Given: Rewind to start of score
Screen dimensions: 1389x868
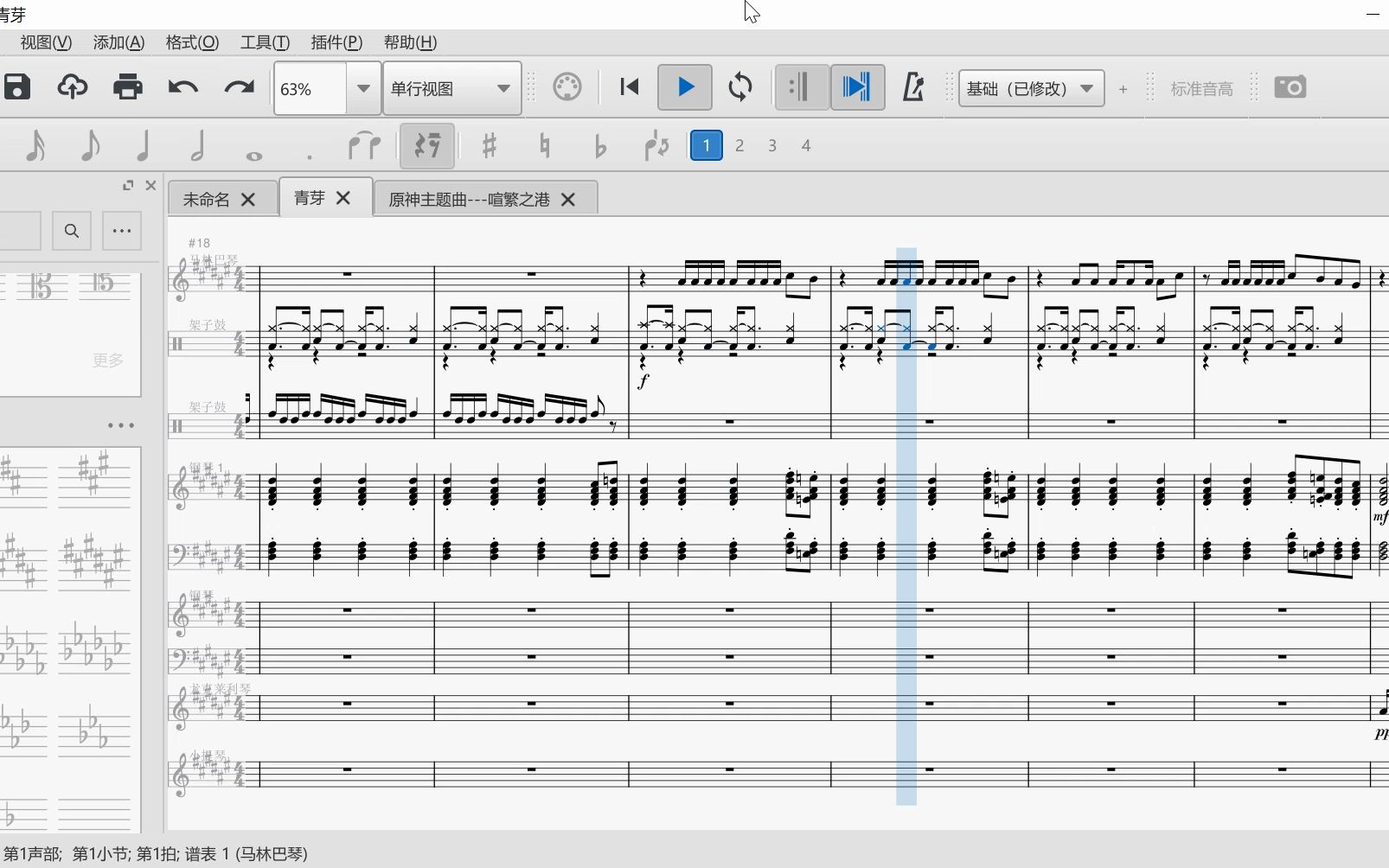Looking at the screenshot, I should [630, 87].
